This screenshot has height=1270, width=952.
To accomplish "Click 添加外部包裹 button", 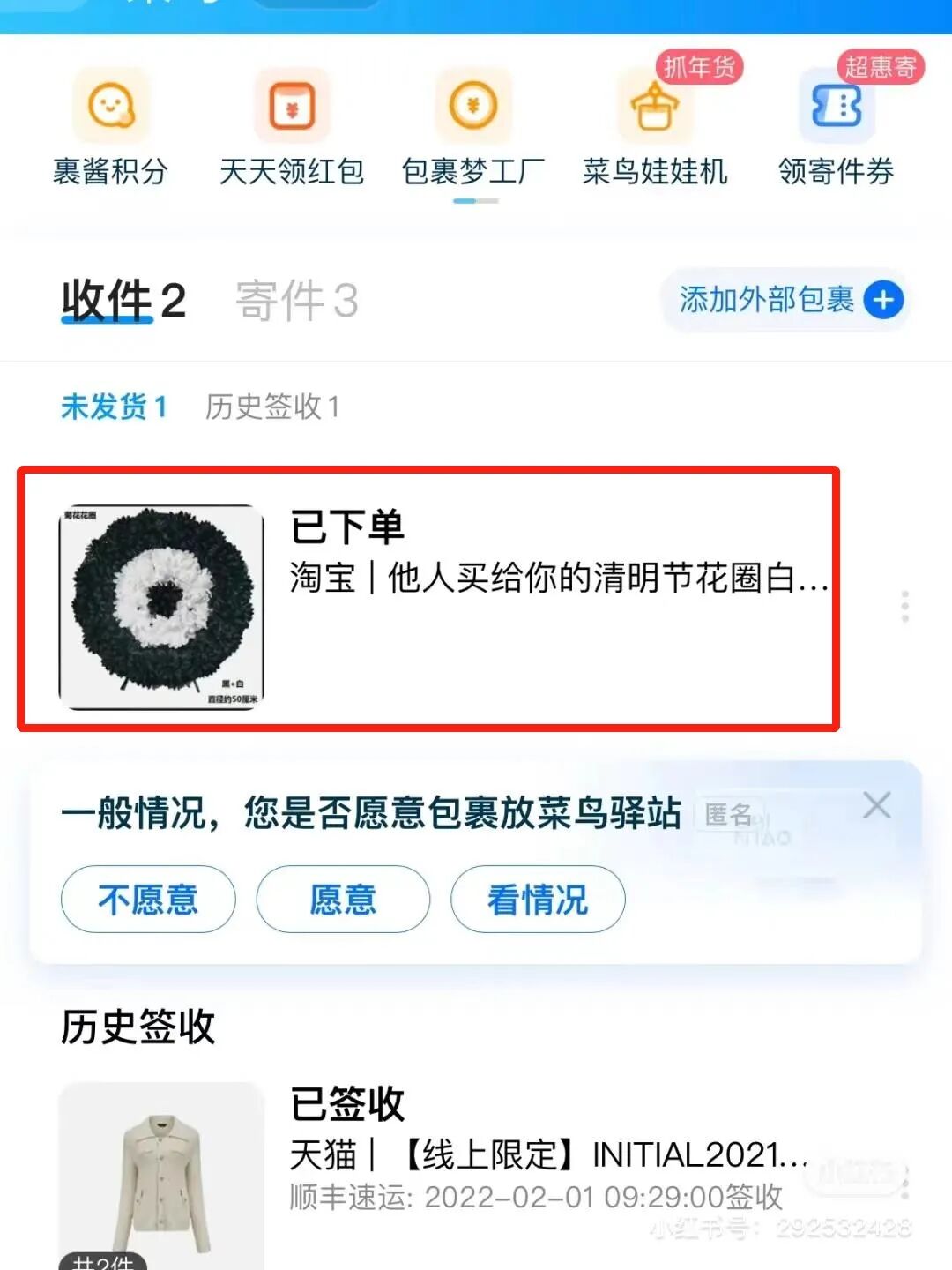I will (x=785, y=300).
